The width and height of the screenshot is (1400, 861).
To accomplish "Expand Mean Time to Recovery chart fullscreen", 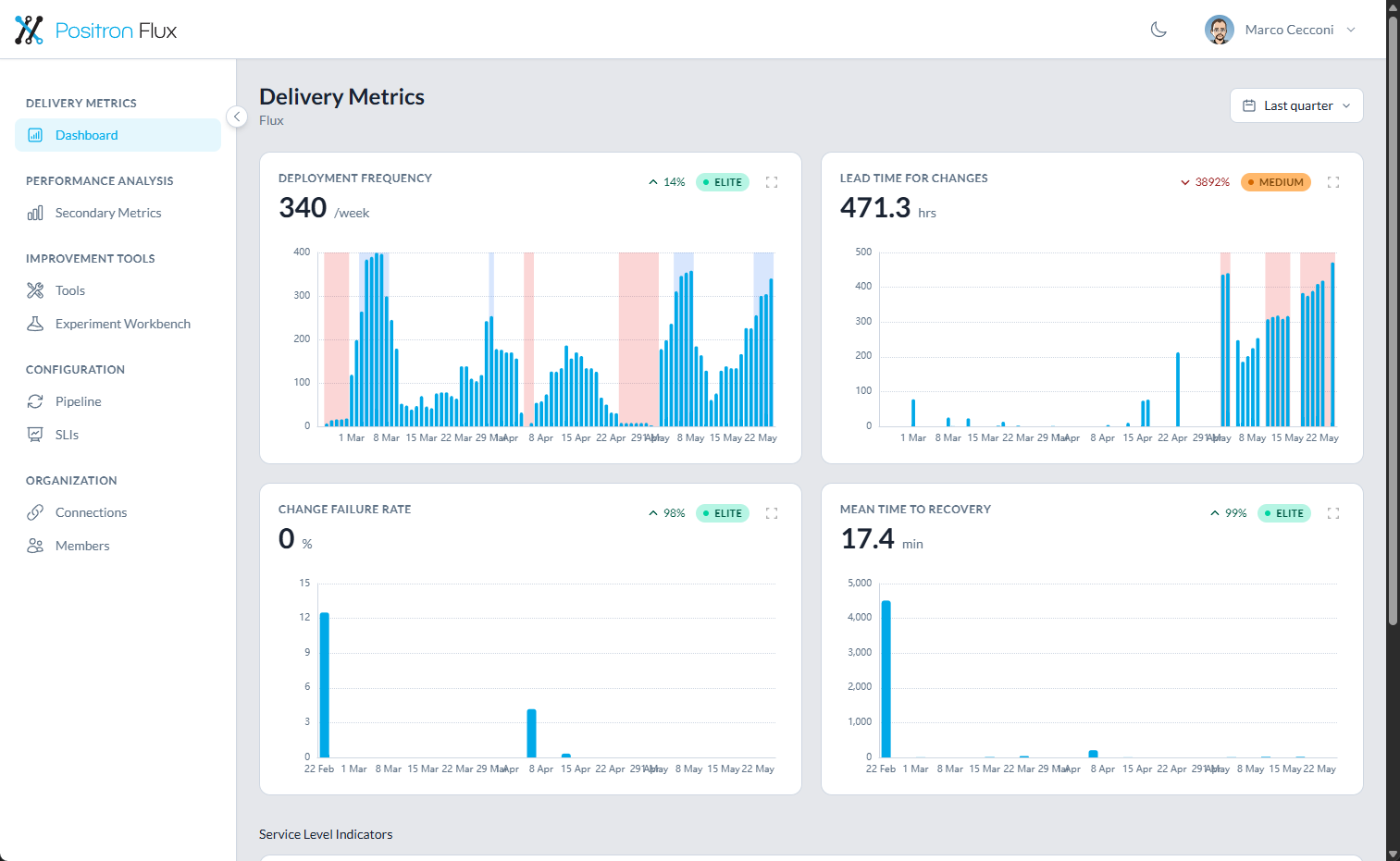I will coord(1333,513).
